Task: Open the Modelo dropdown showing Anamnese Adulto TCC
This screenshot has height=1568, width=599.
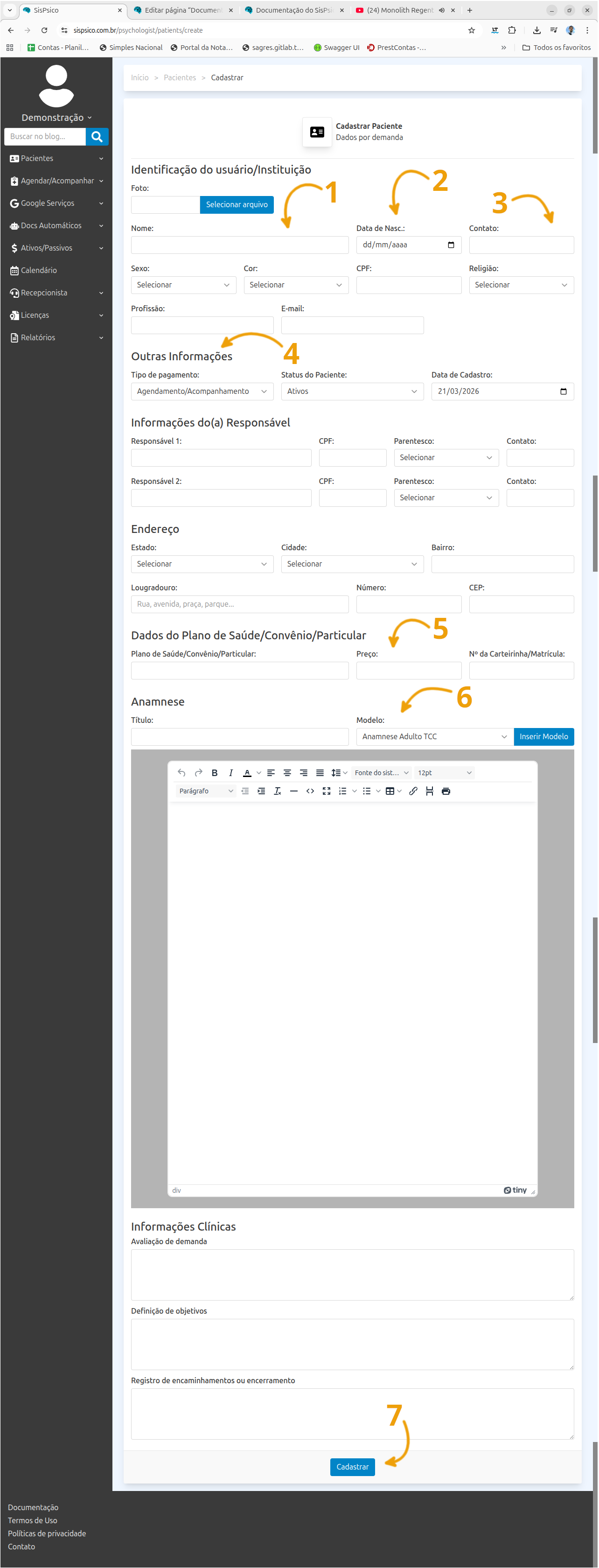Action: [435, 736]
